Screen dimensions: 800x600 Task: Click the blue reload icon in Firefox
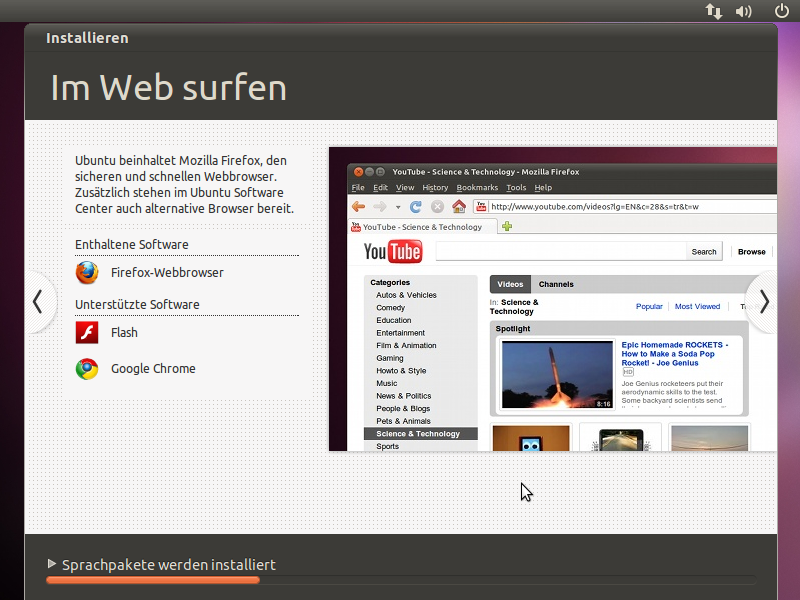coord(416,207)
